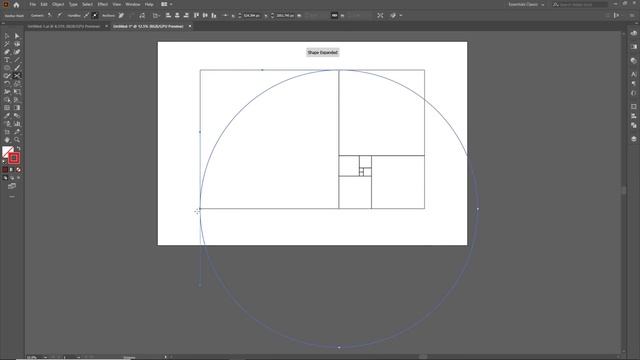Select the Paintbrush tool
This screenshot has height=360, width=640.
[x=17, y=68]
